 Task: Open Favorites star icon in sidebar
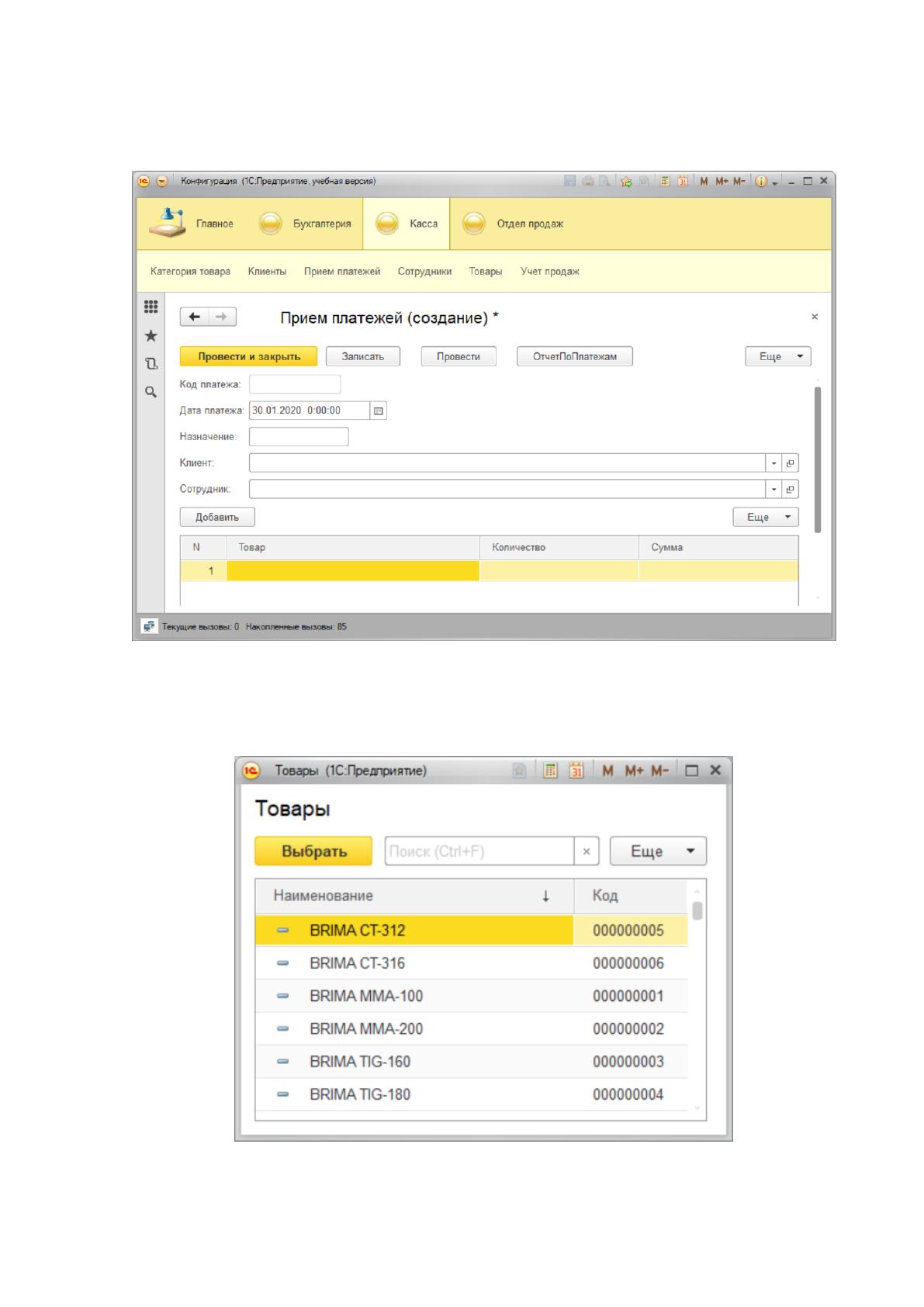[x=151, y=335]
